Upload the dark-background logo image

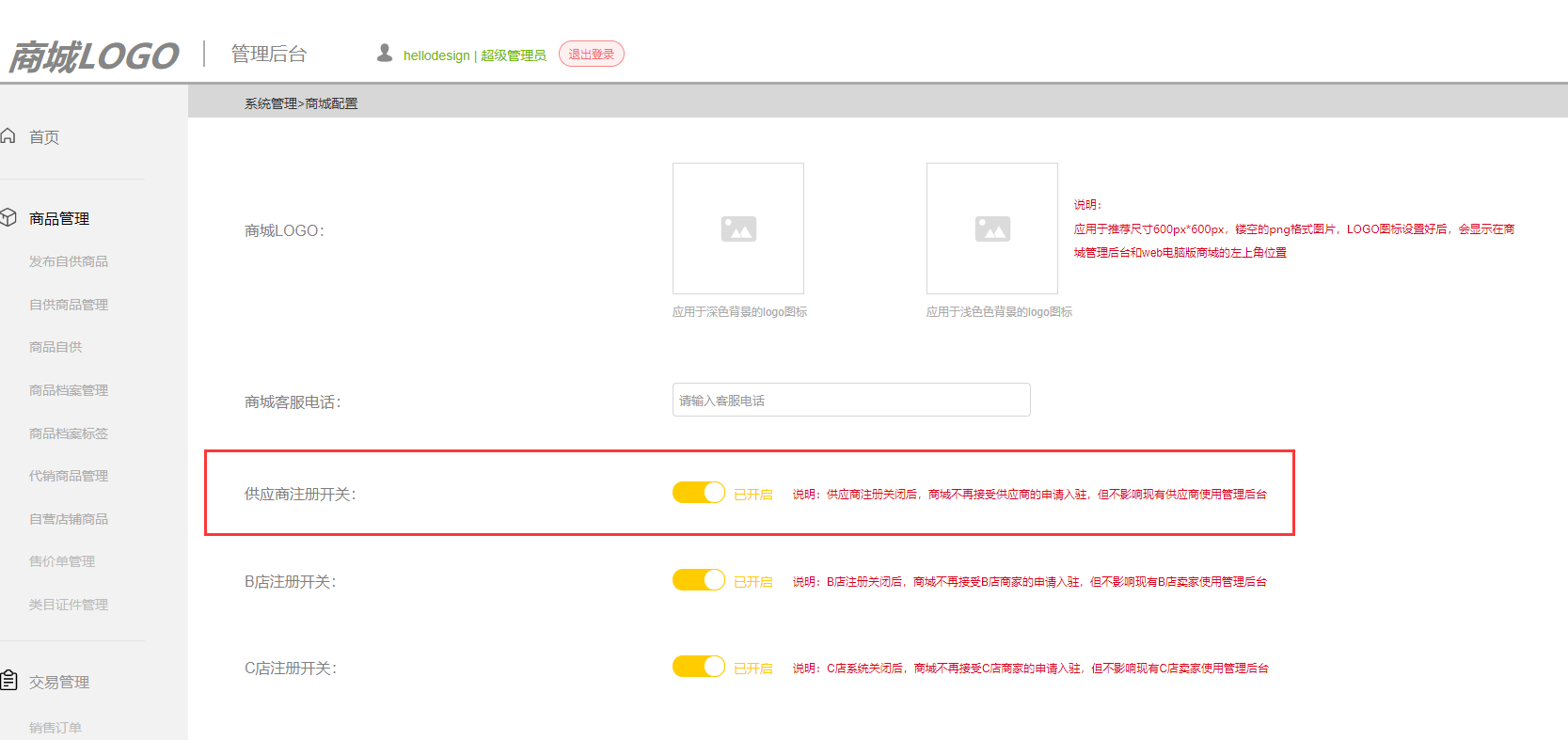pos(738,228)
